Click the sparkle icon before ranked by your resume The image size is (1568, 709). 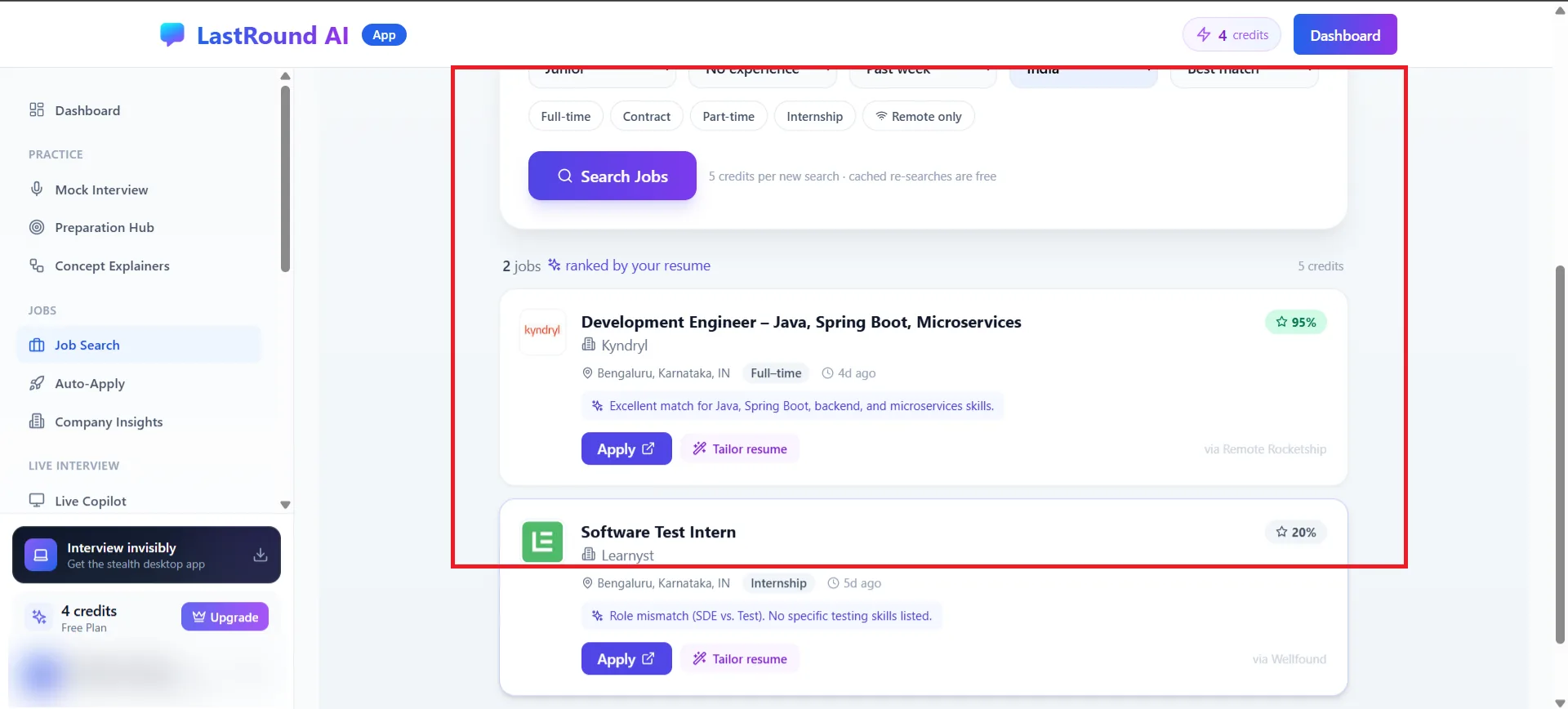[x=554, y=265]
